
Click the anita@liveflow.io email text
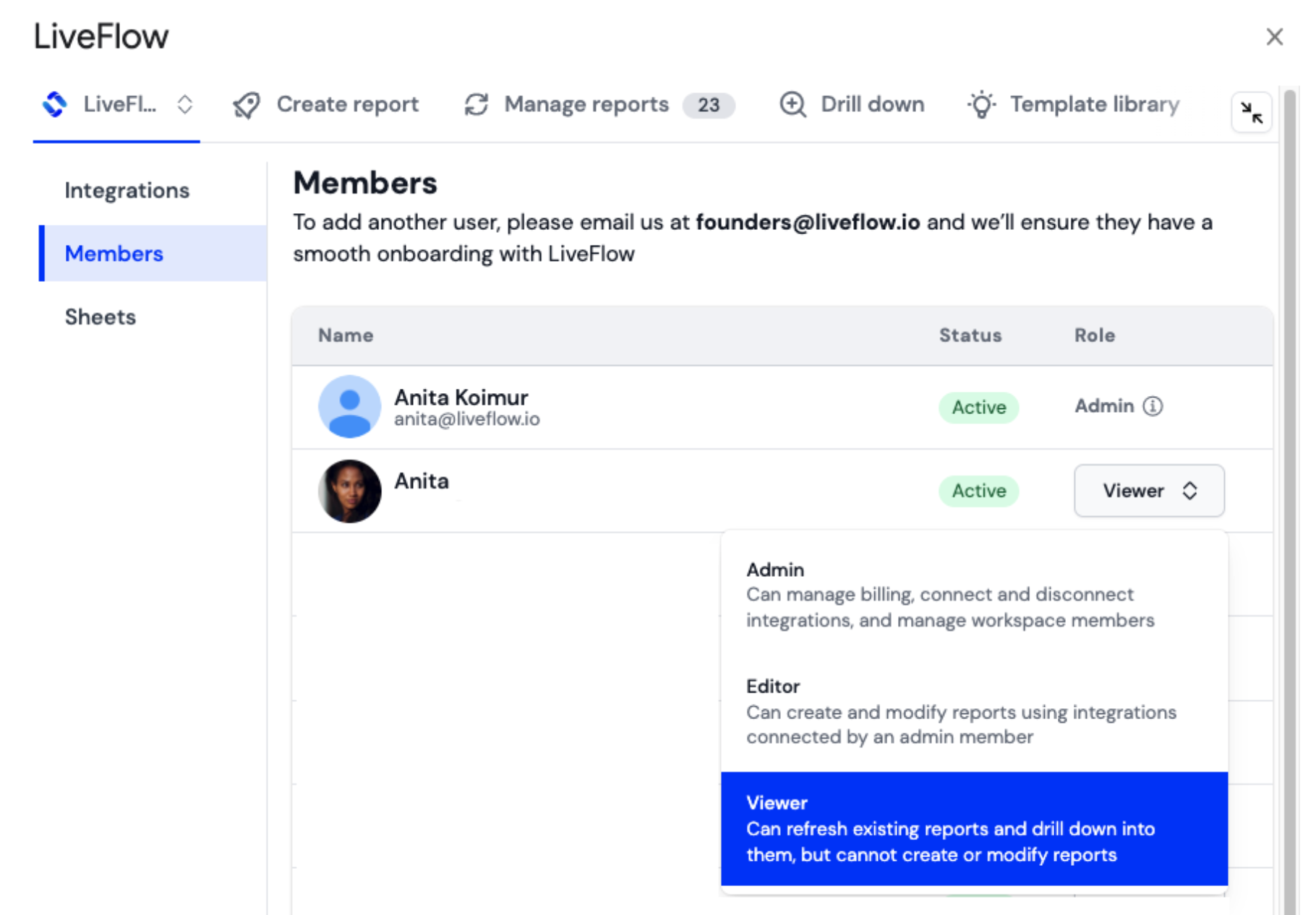click(x=467, y=419)
